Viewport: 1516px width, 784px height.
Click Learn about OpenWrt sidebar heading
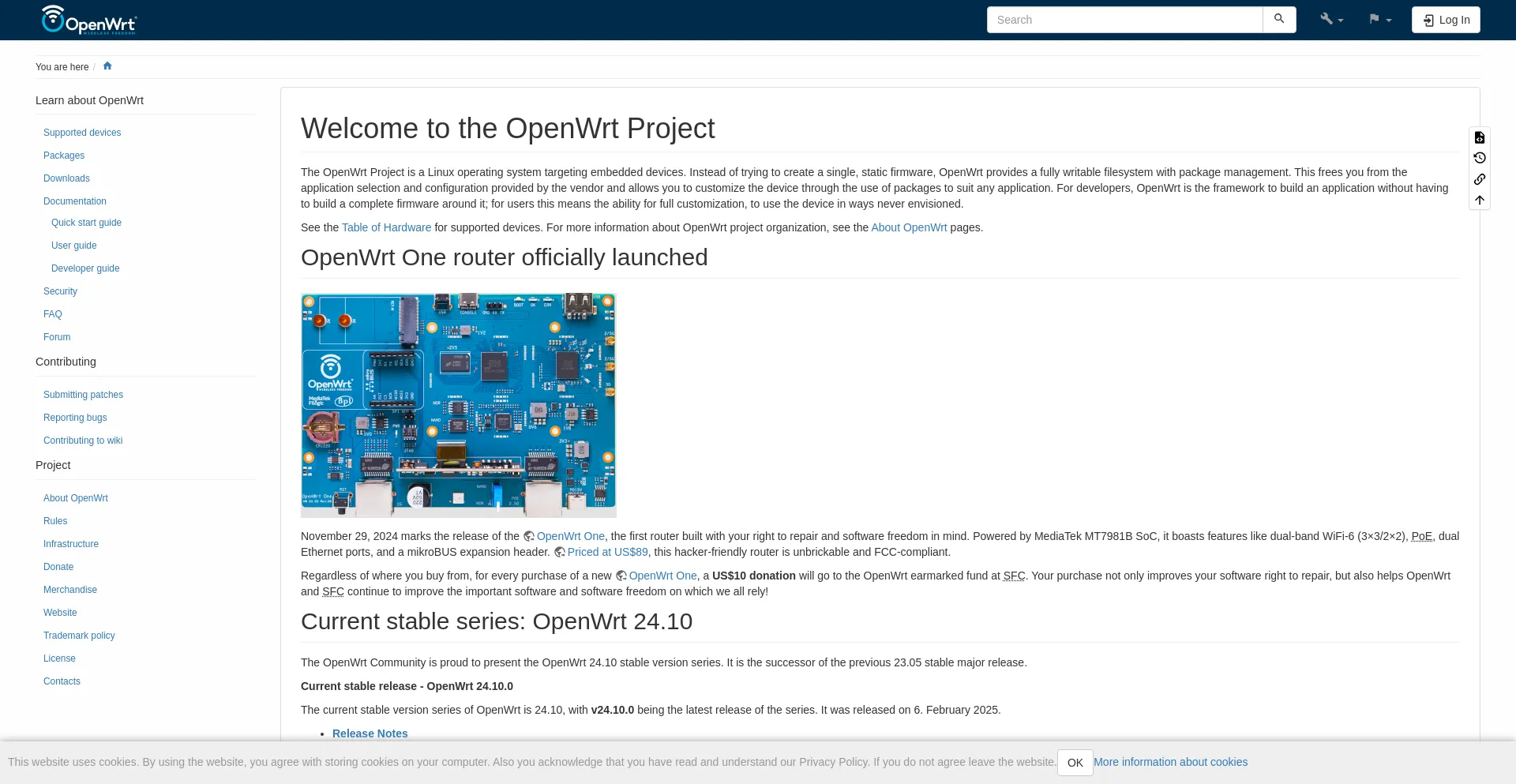[89, 100]
